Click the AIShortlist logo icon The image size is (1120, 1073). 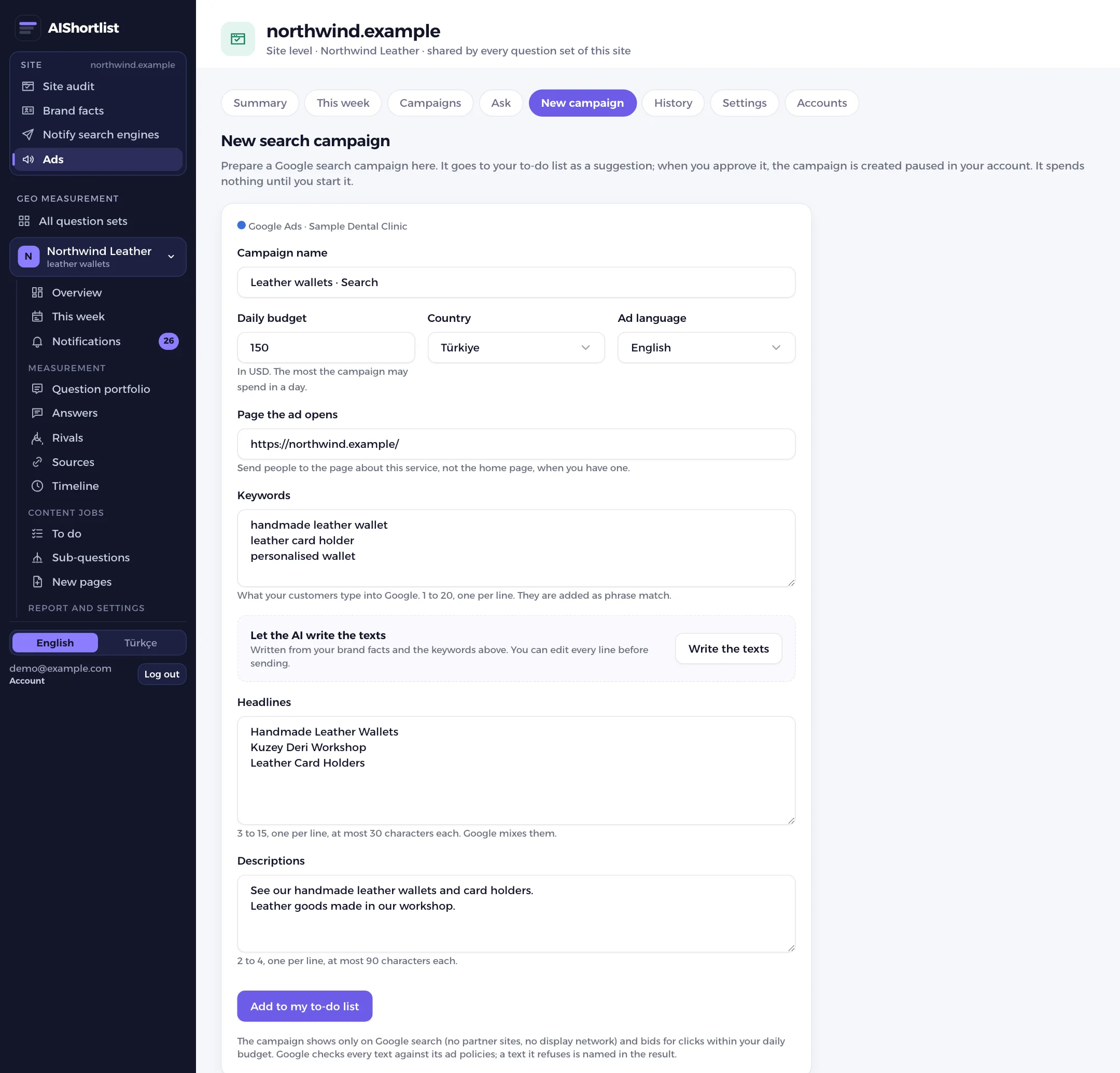click(x=27, y=27)
